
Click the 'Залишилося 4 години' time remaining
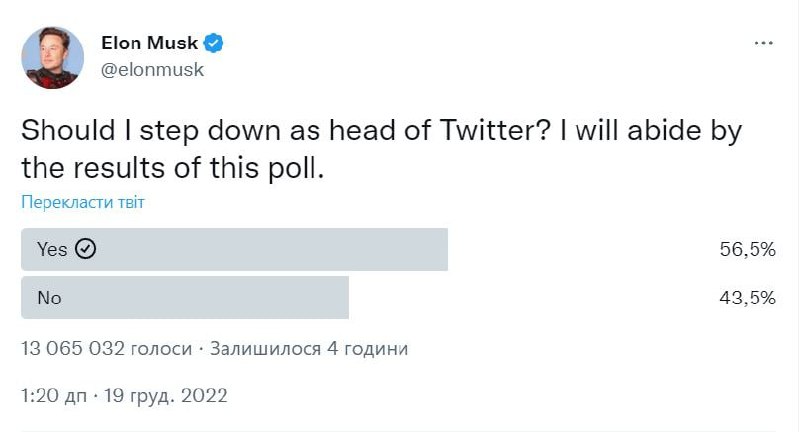(x=308, y=349)
